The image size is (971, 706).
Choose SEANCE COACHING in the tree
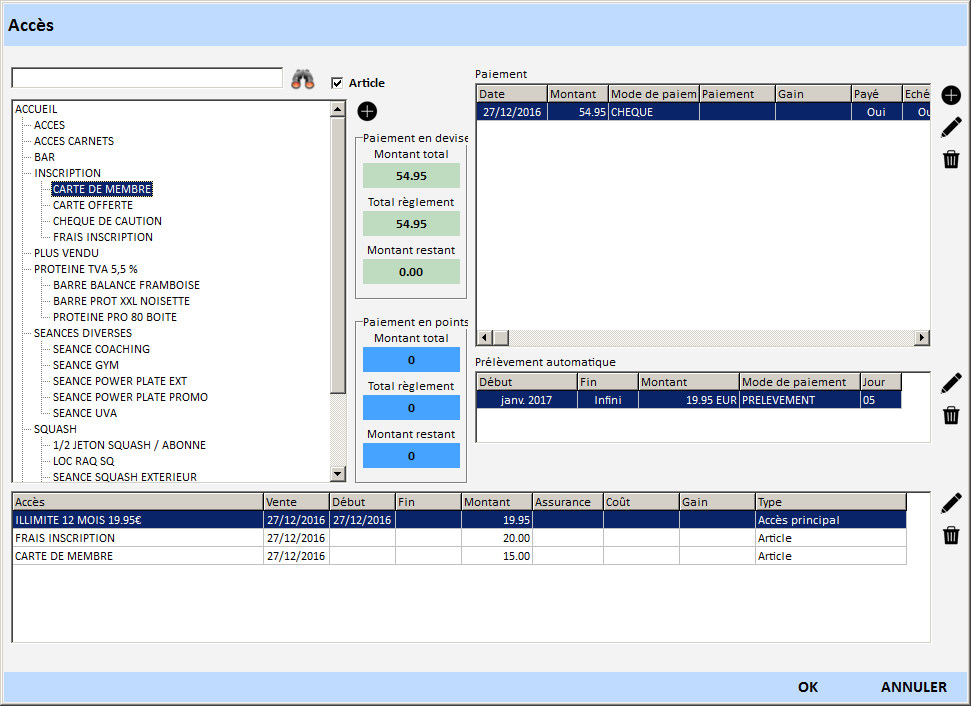click(x=102, y=349)
